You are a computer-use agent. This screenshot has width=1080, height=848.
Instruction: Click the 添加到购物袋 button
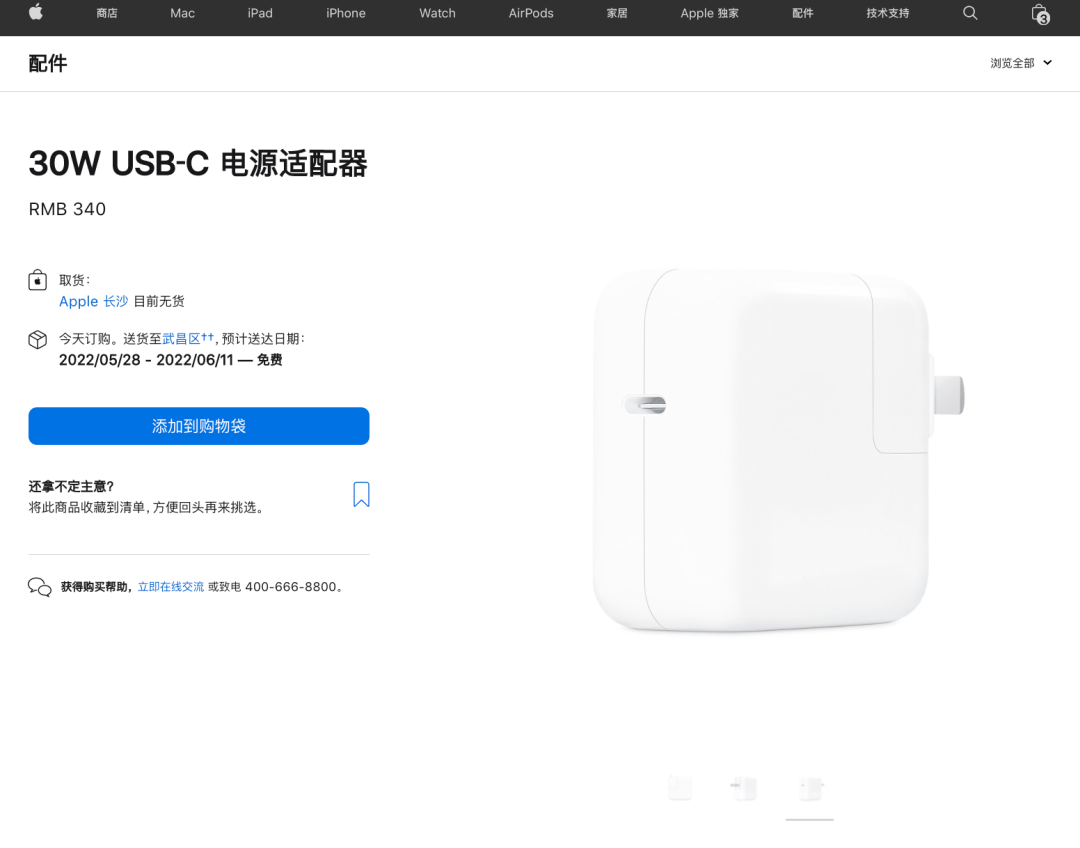tap(198, 426)
